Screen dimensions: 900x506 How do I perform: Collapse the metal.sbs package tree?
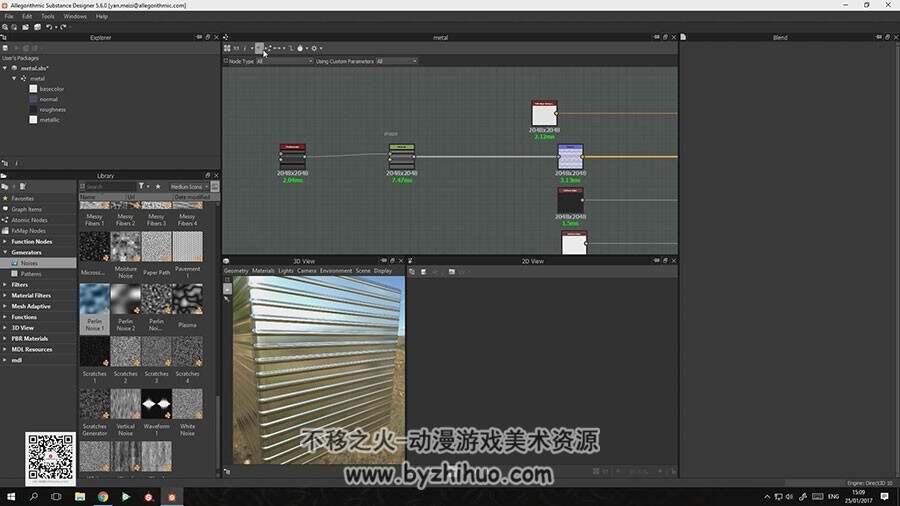click(x=5, y=68)
